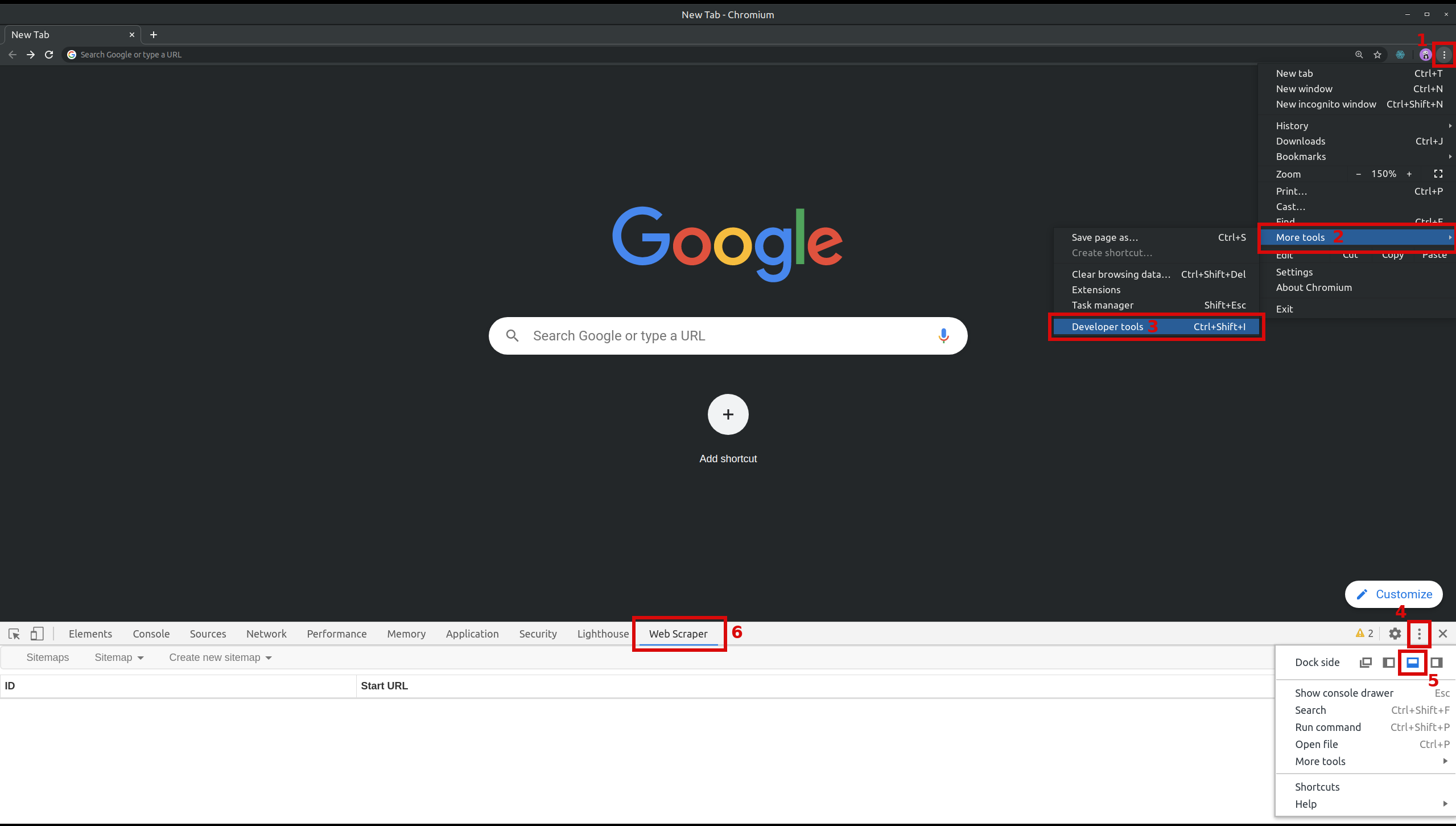Toggle the undock into separate window
The width and height of the screenshot is (1456, 826).
1365,661
